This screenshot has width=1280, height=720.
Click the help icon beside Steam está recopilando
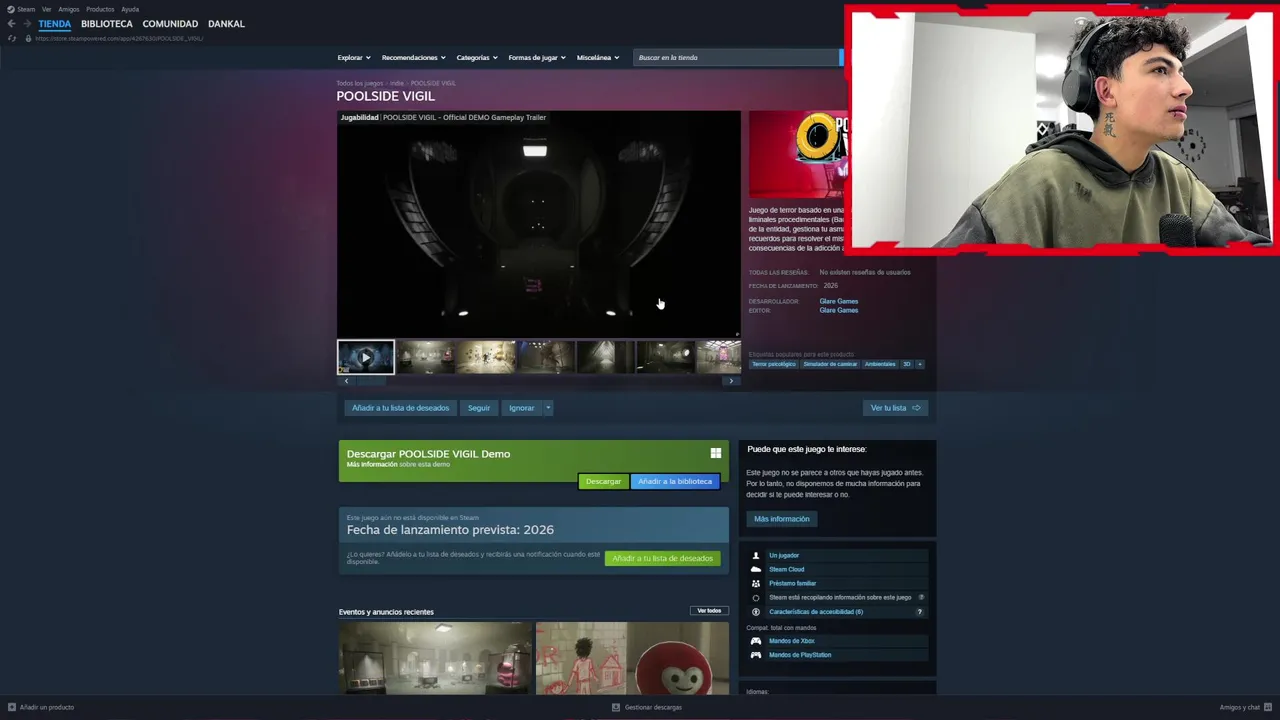tap(921, 597)
